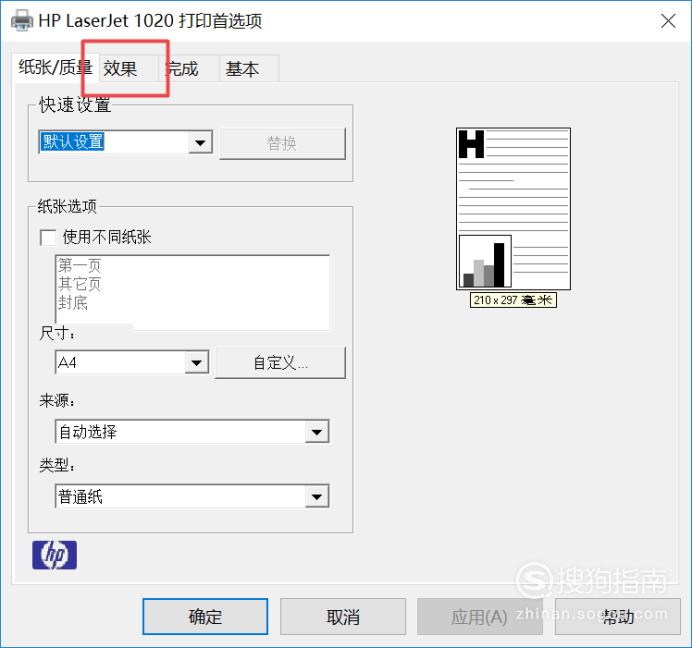
Task: Open the 完成 tab
Action: coord(188,68)
